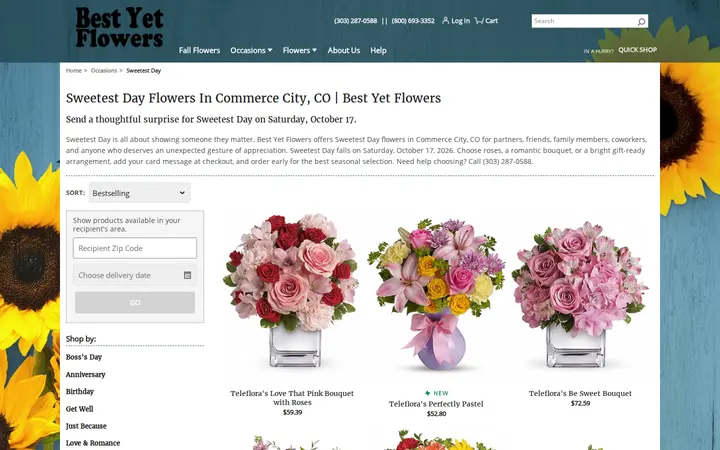
Task: Click the GO button
Action: [135, 303]
